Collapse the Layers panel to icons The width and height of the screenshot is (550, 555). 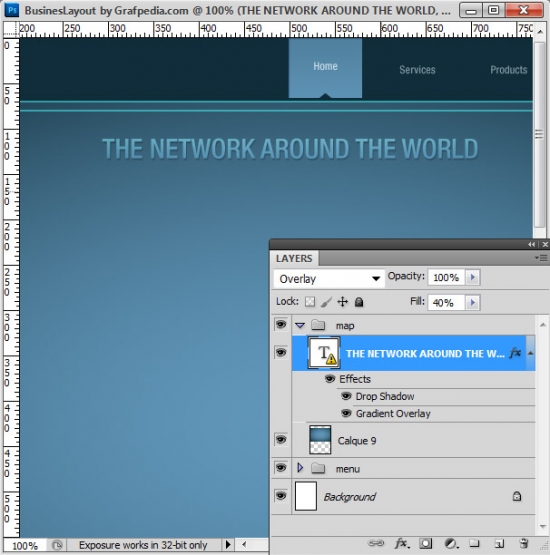(531, 244)
